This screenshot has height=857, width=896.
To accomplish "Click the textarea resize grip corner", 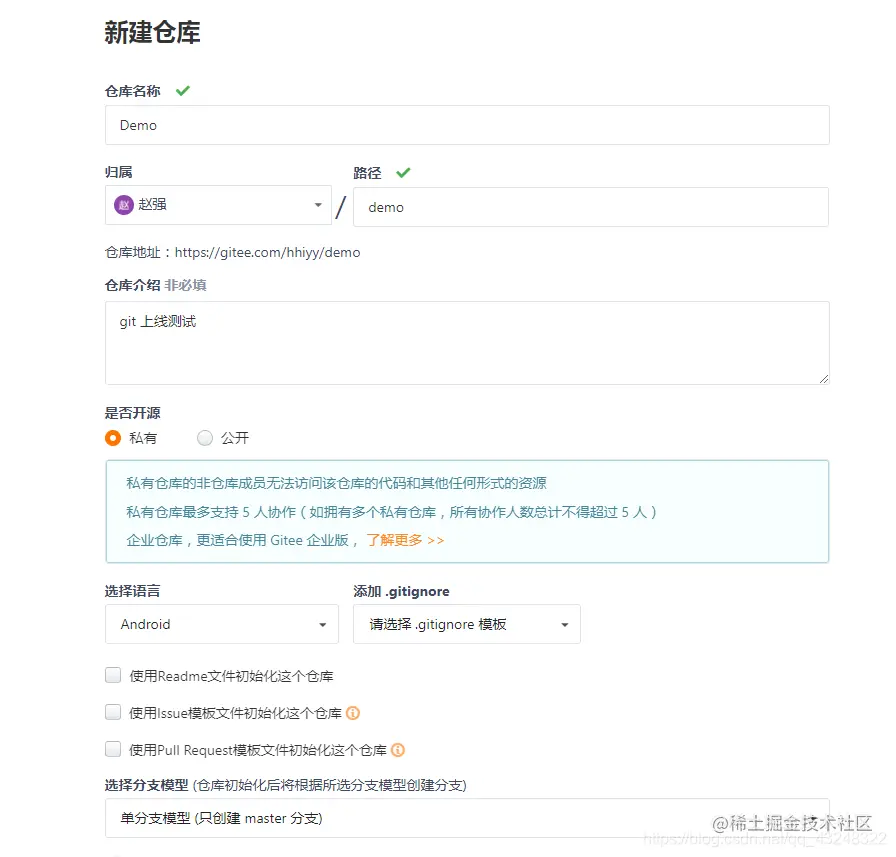I will coord(824,378).
